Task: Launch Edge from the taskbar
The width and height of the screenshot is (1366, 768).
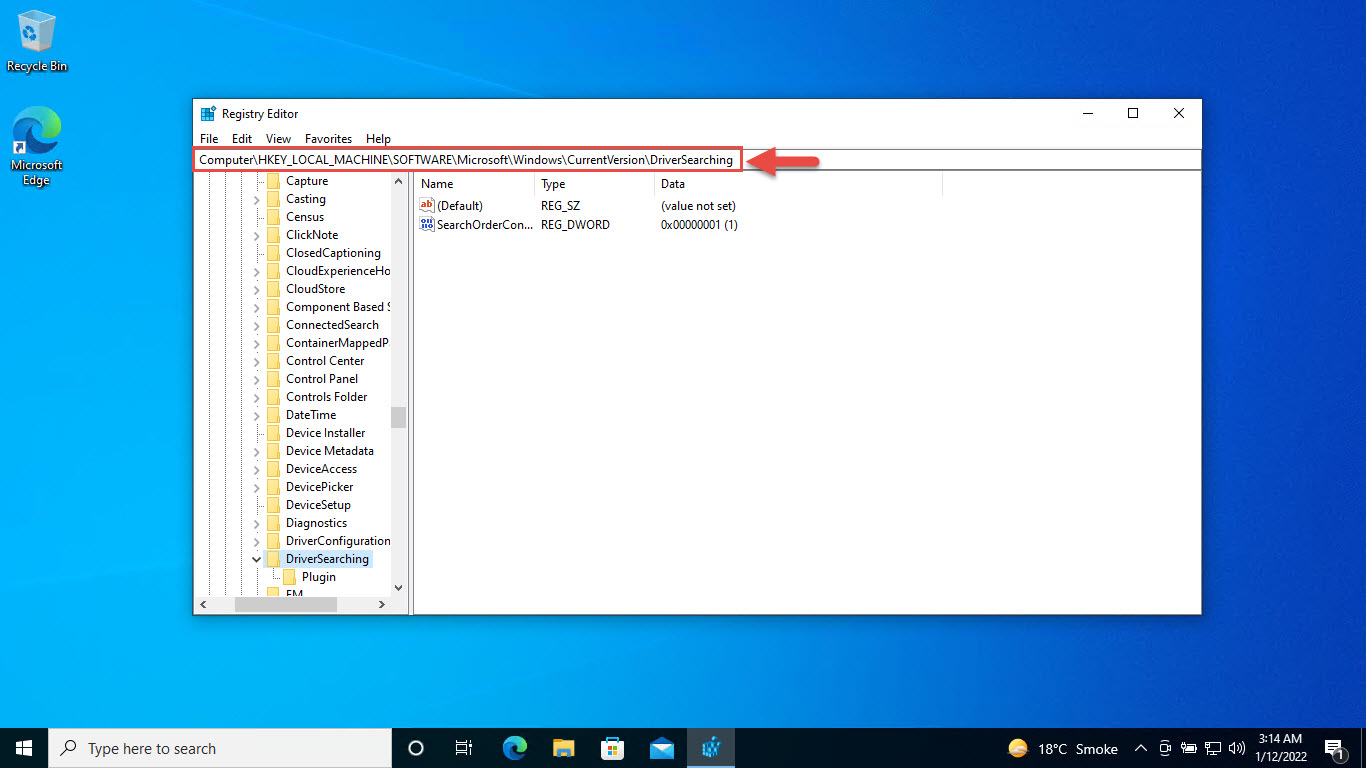Action: (x=515, y=748)
